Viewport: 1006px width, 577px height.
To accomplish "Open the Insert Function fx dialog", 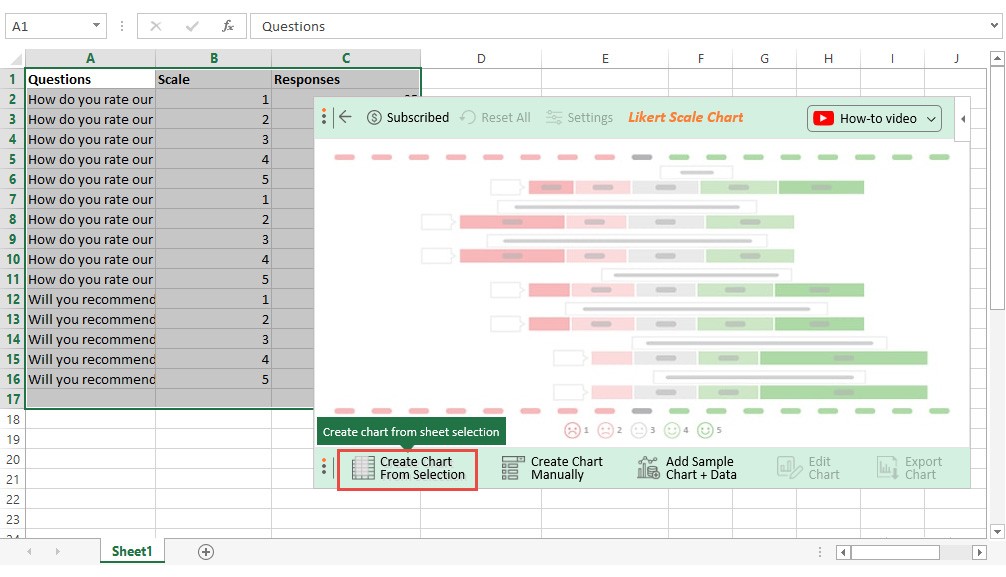I will (x=228, y=26).
